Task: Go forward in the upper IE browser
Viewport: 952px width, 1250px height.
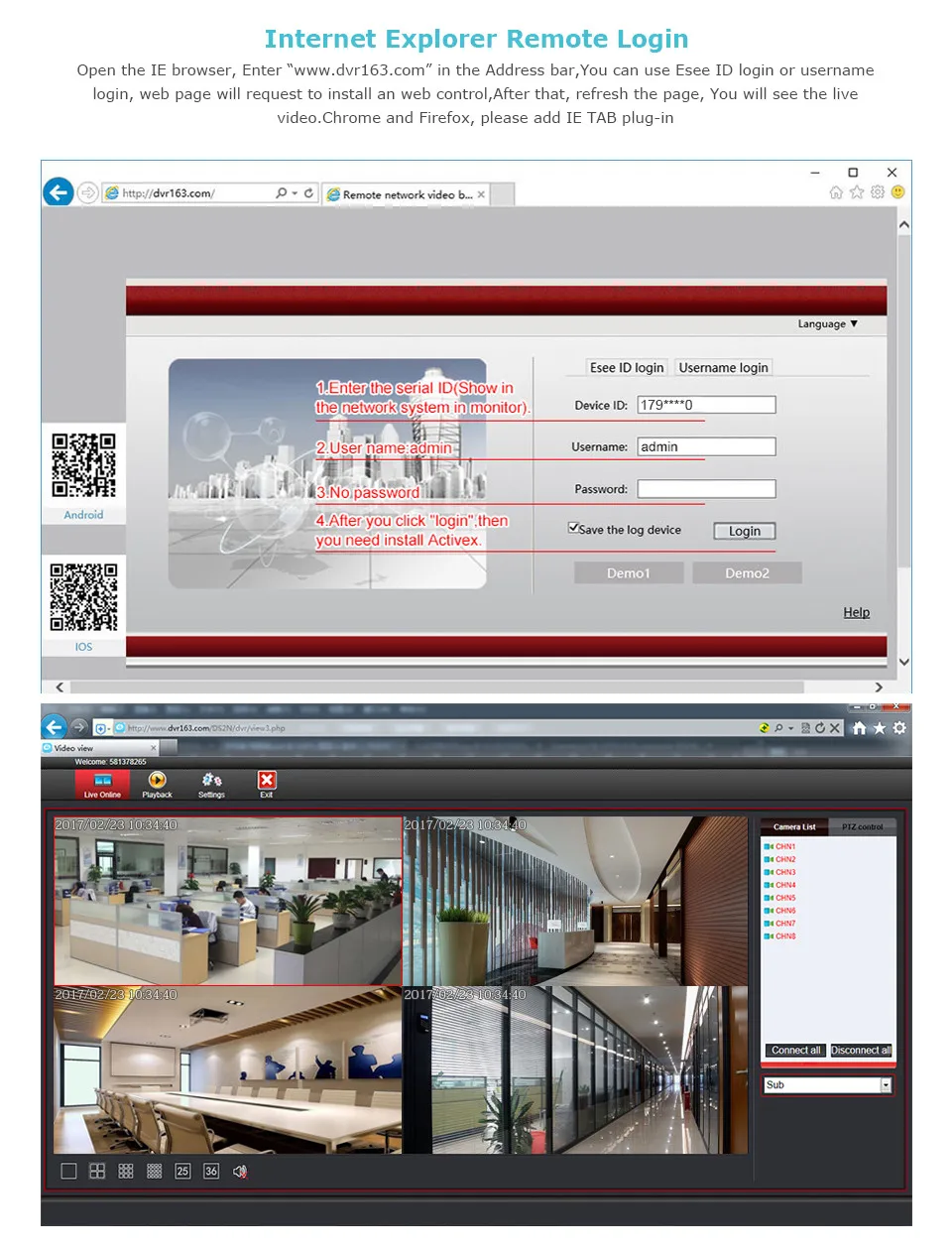Action: (x=87, y=192)
